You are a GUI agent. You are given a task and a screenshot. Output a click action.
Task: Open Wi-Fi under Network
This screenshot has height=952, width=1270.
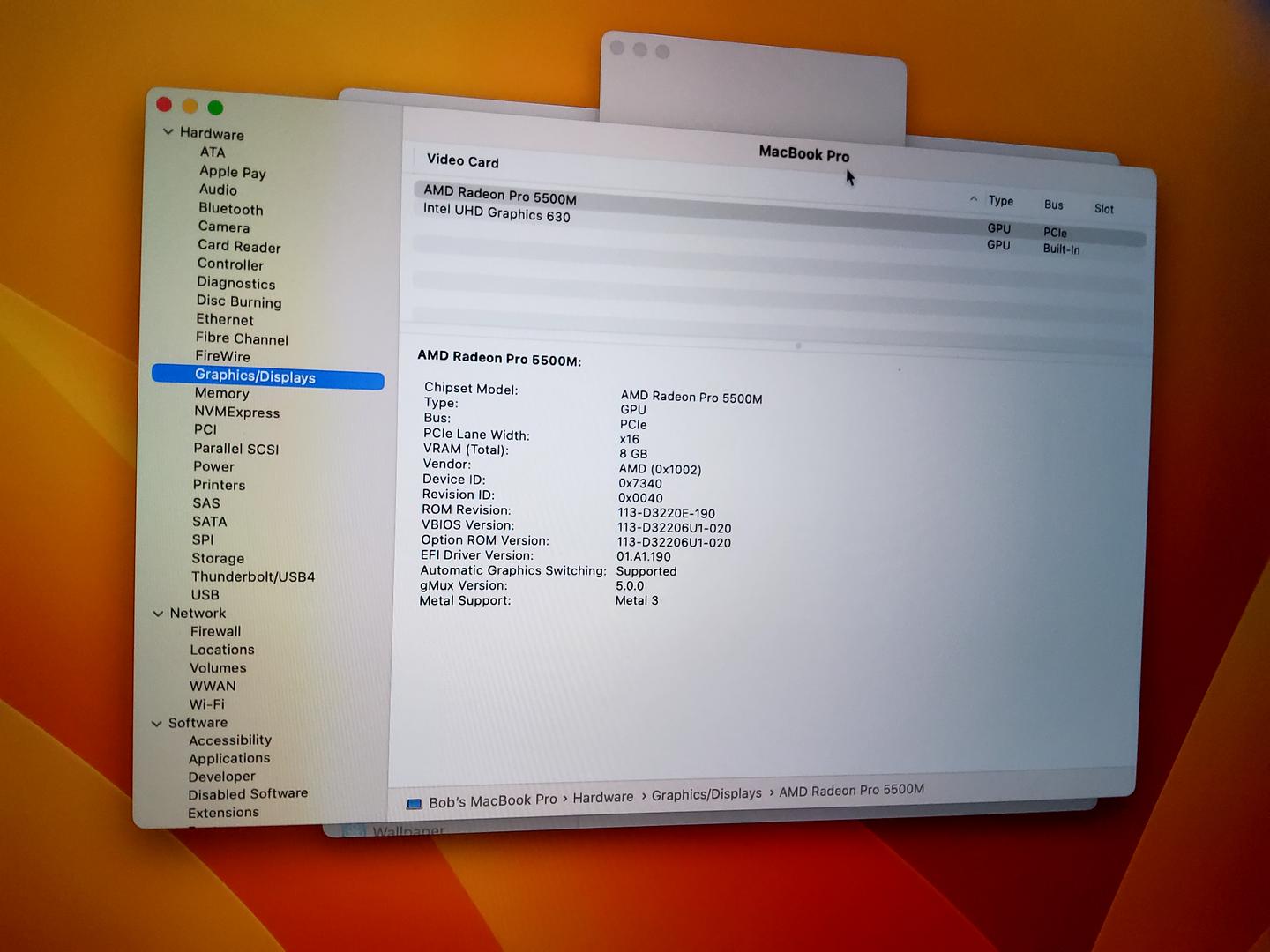(x=206, y=704)
